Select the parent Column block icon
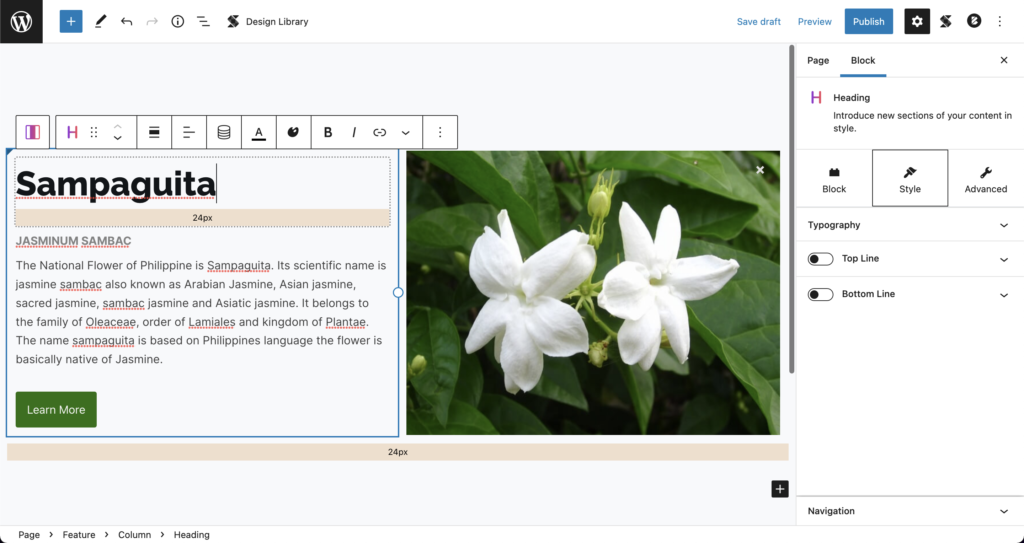 tap(33, 133)
